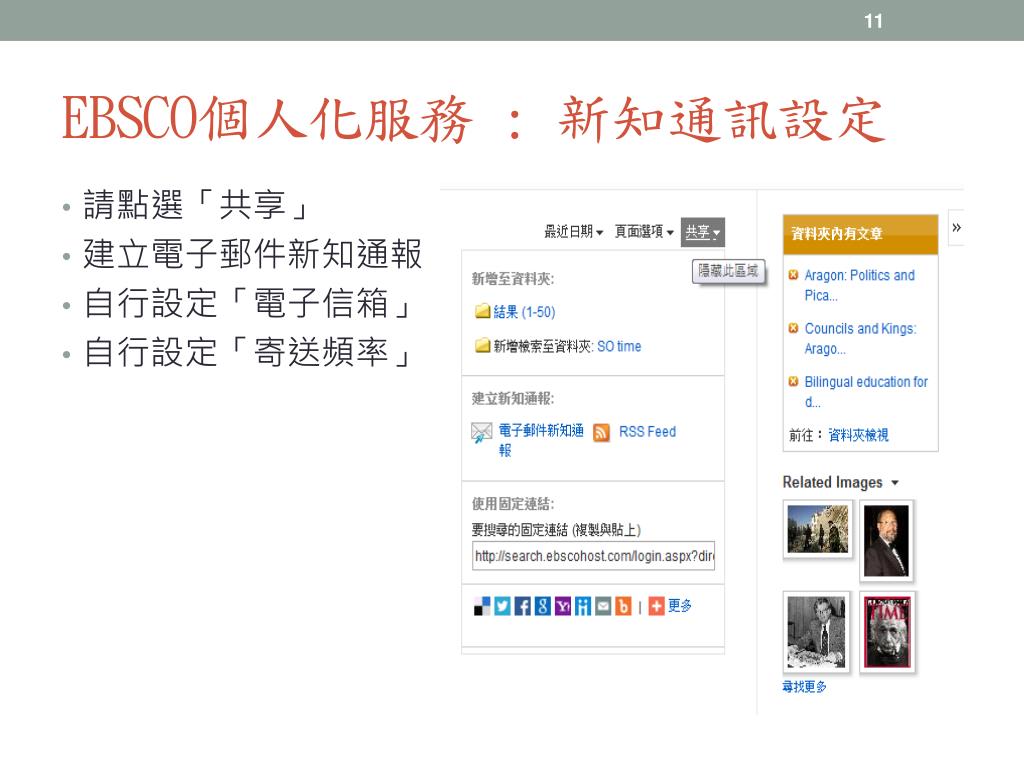Open the black-and-white man at desk image

click(816, 632)
